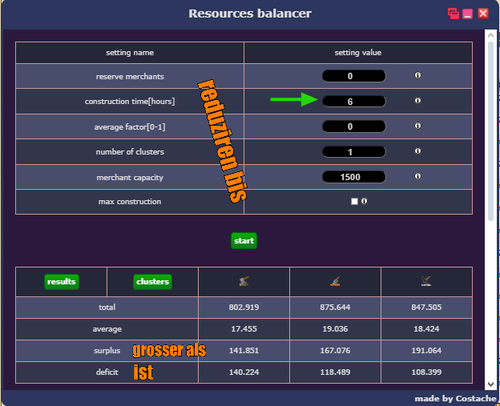Viewport: 500px width, 406px height.
Task: Click the average value 17.455
Action: click(x=244, y=329)
